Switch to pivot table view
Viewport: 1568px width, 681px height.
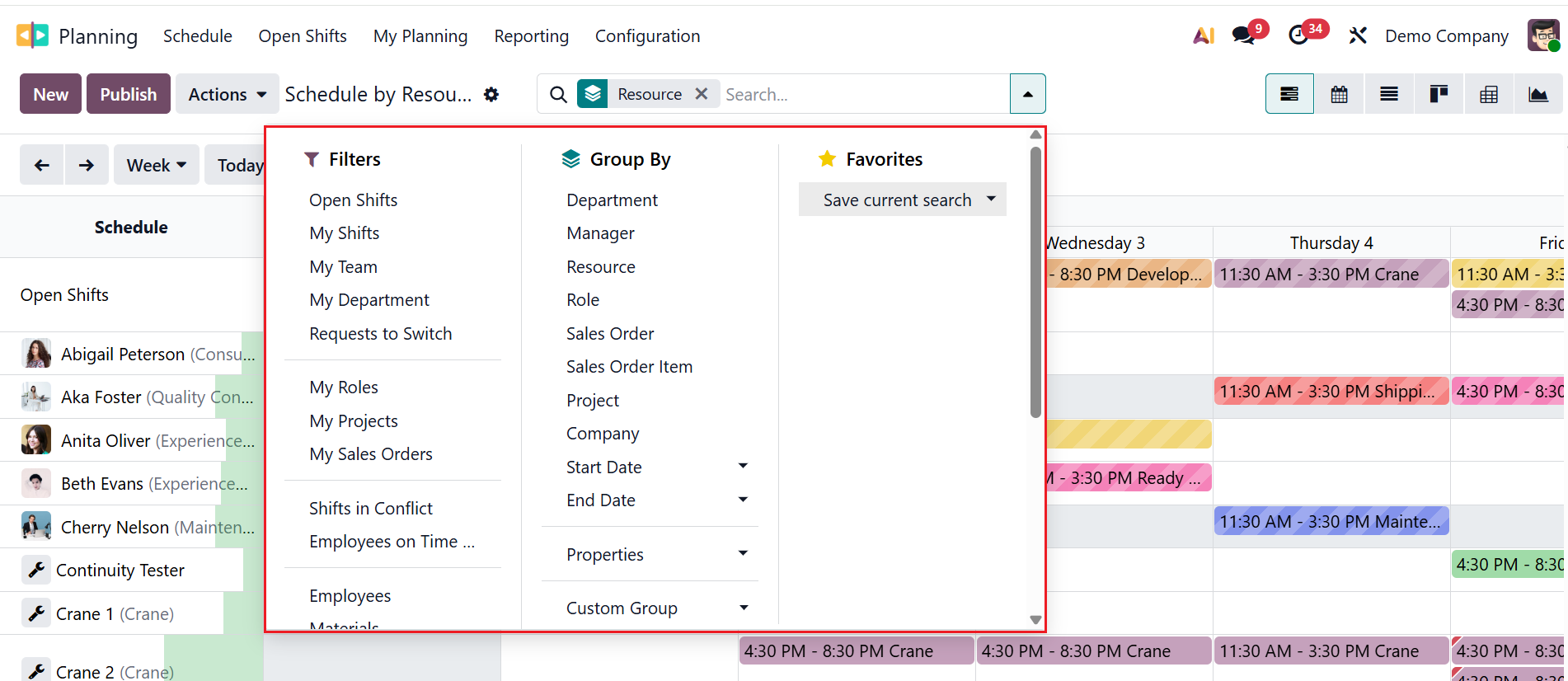1489,94
